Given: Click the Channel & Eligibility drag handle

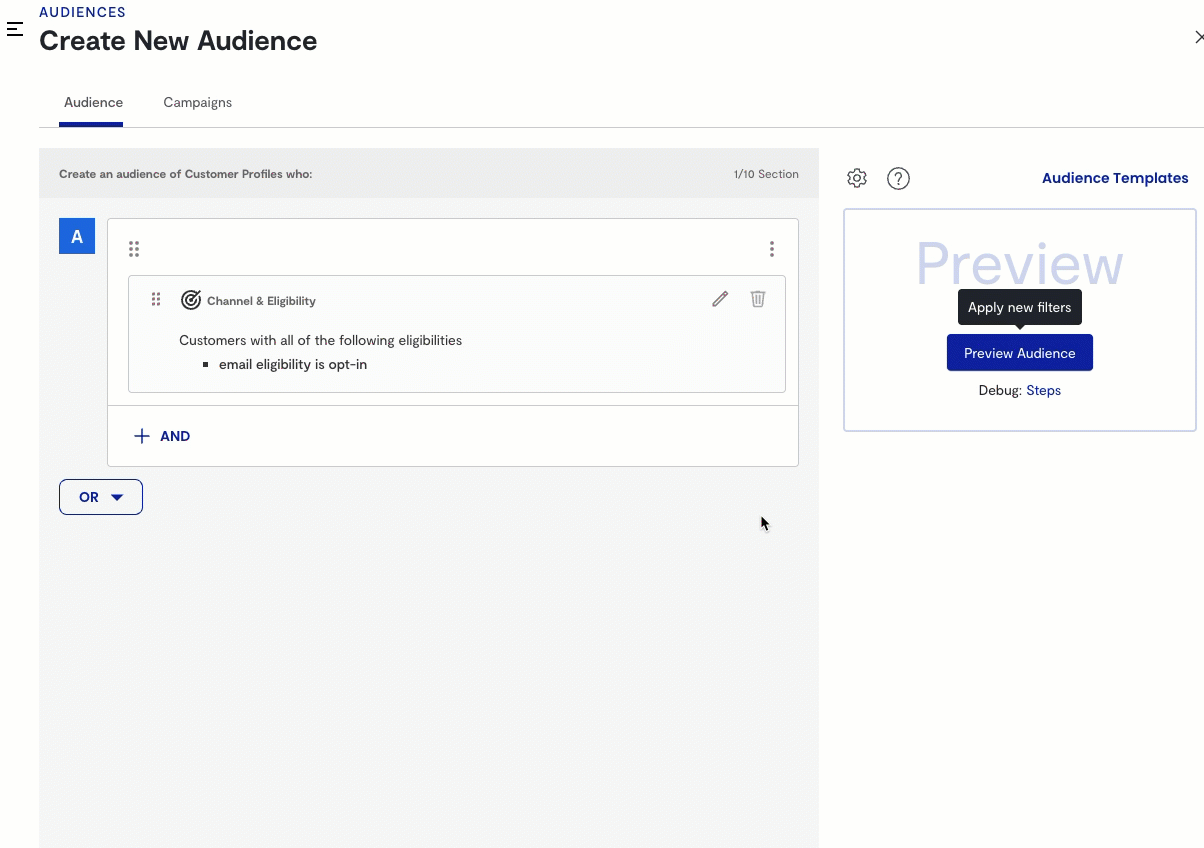Looking at the screenshot, I should point(156,299).
